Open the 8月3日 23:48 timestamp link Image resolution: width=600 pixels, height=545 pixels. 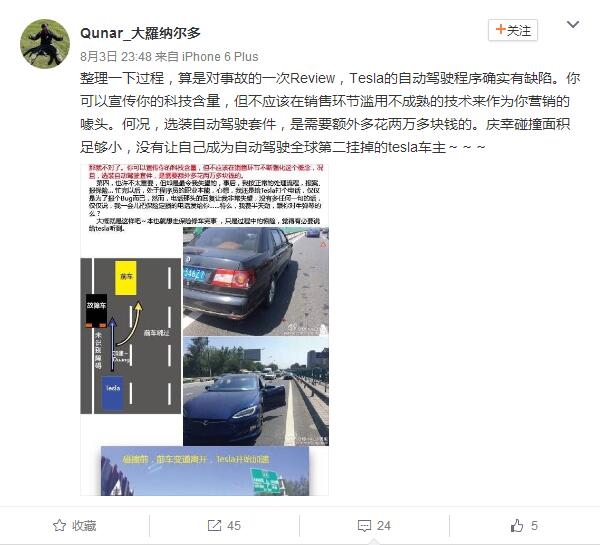[116, 57]
